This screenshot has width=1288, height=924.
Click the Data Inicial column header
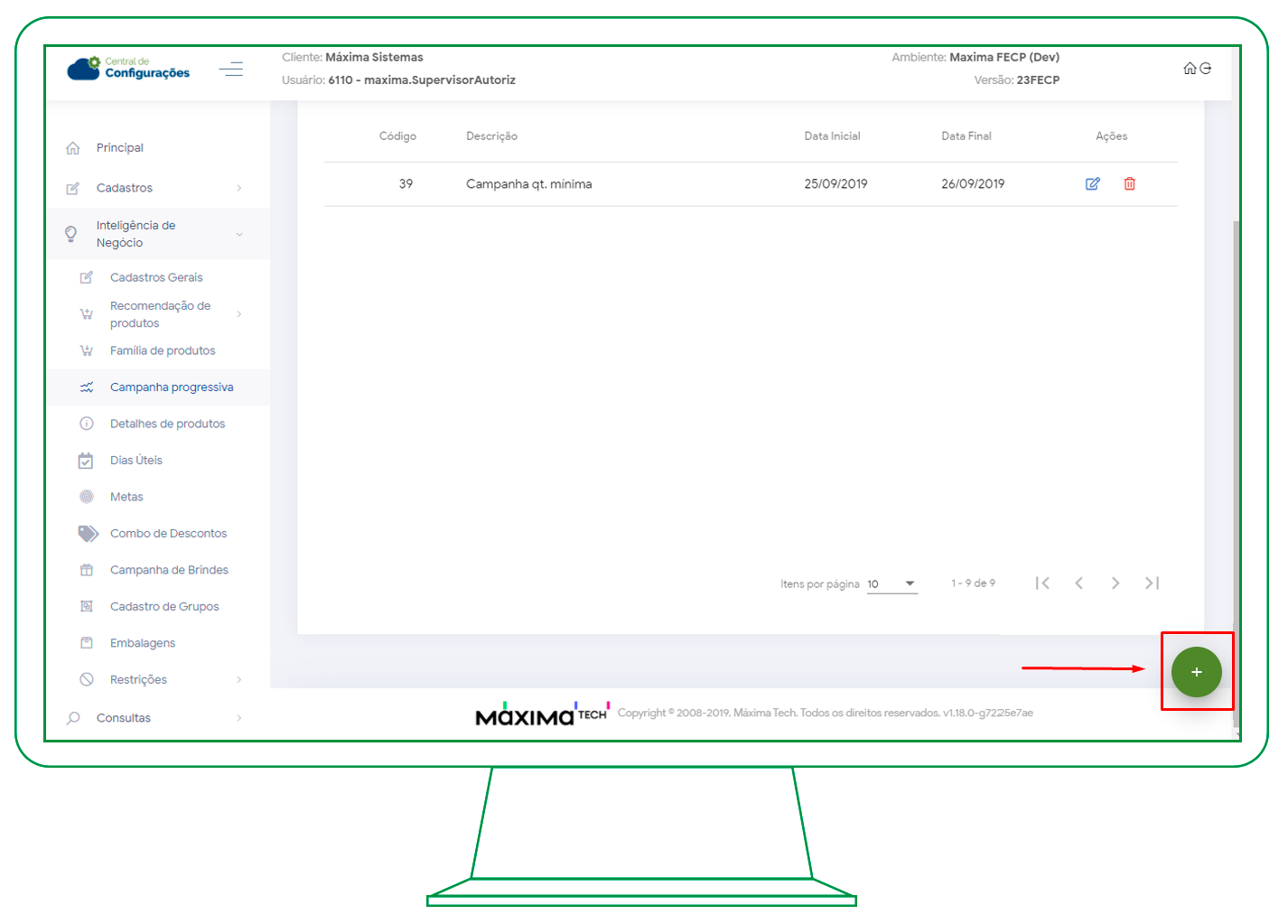click(x=833, y=136)
